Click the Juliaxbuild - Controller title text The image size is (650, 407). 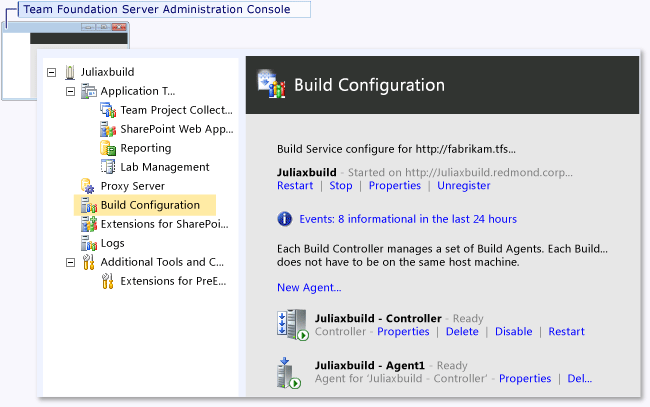tap(378, 318)
